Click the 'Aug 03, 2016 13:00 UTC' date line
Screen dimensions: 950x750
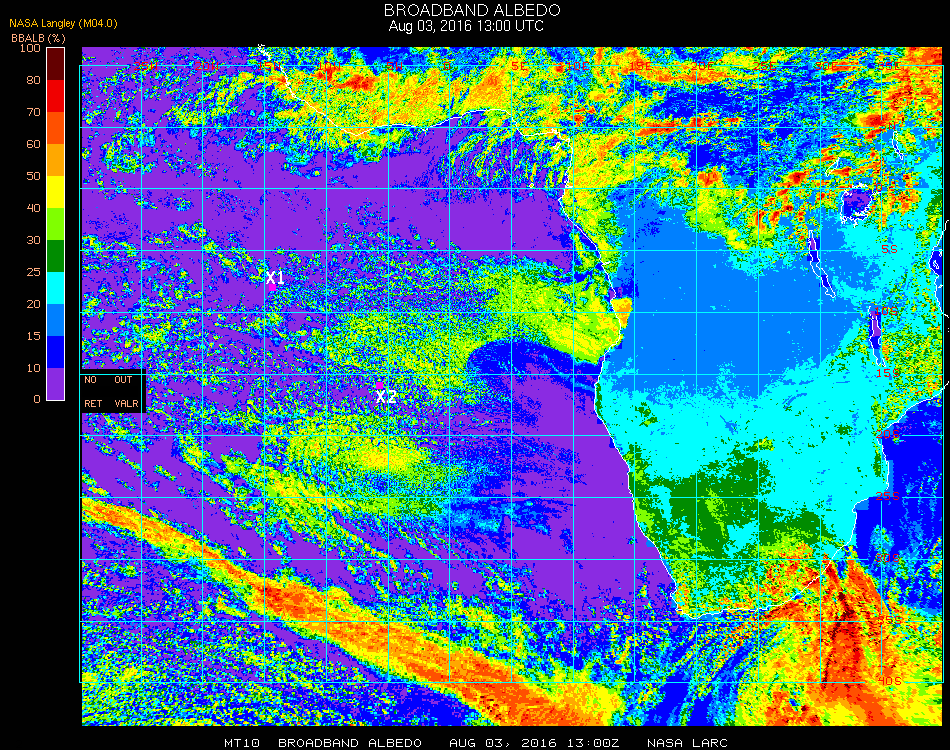coord(466,26)
